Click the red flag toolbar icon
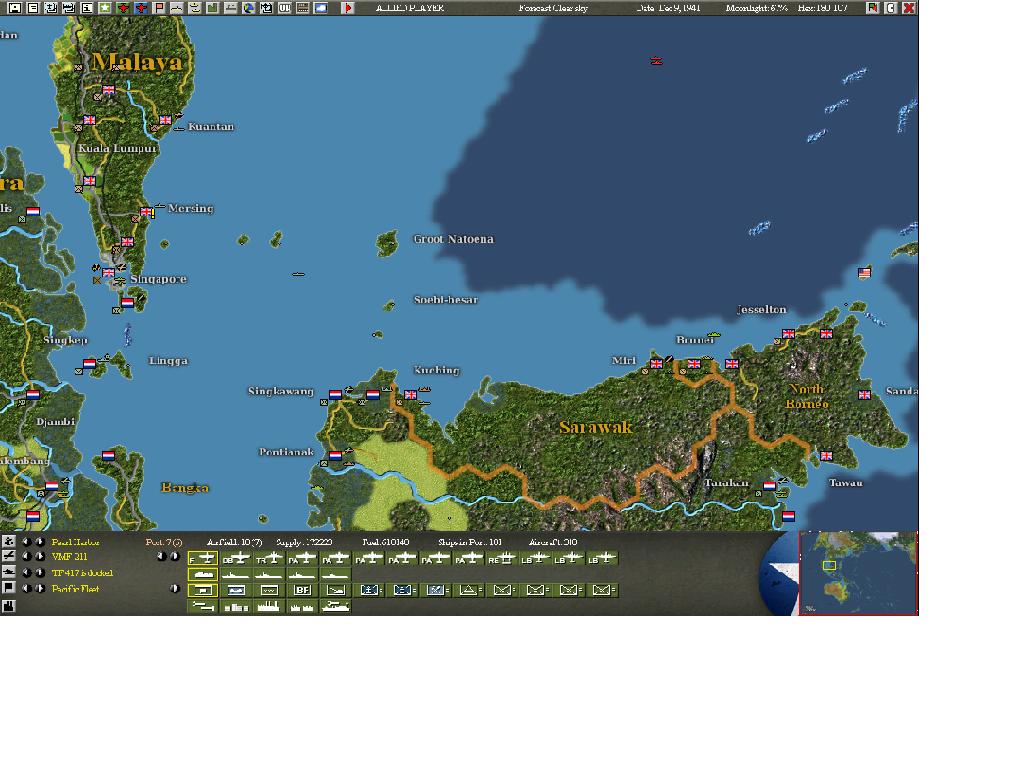The width and height of the screenshot is (1024, 768). pyautogui.click(x=159, y=8)
